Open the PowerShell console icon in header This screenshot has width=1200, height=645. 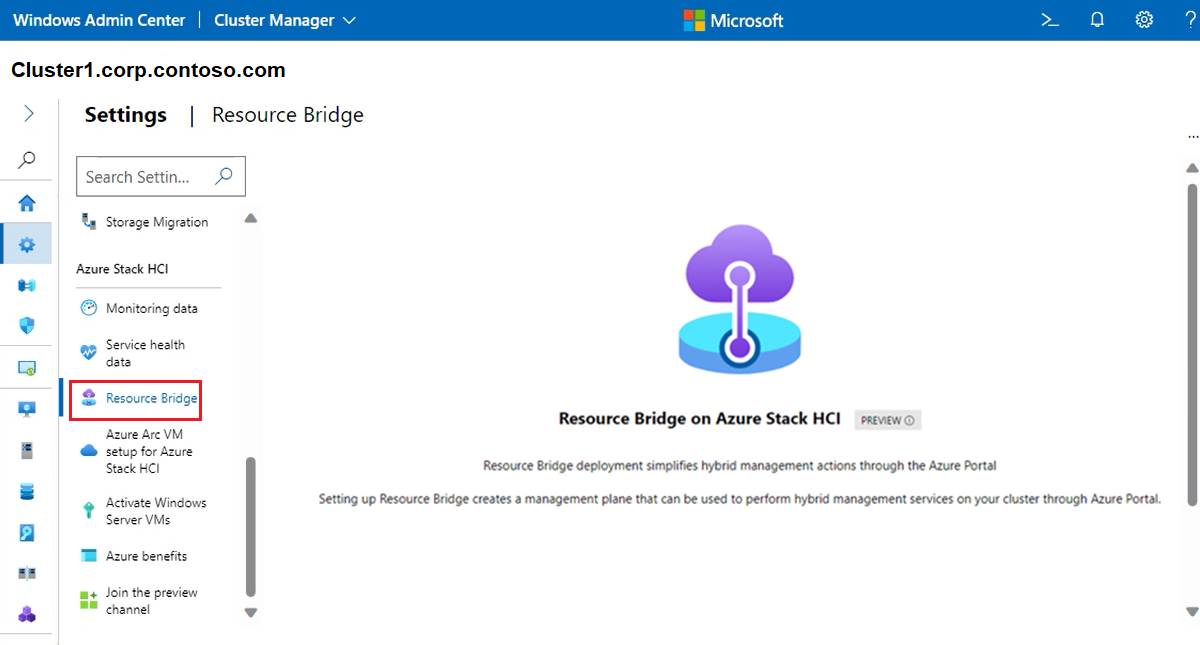[x=1050, y=20]
